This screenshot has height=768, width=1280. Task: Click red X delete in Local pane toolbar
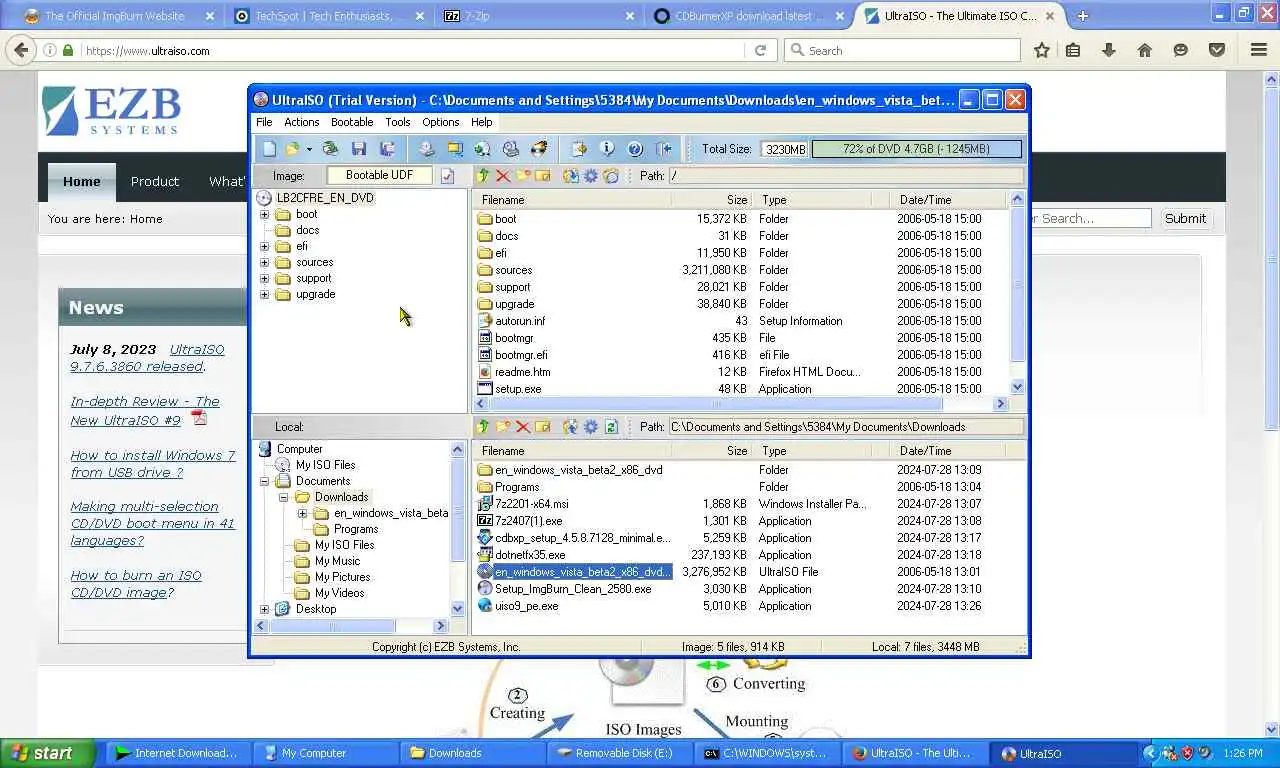point(523,427)
